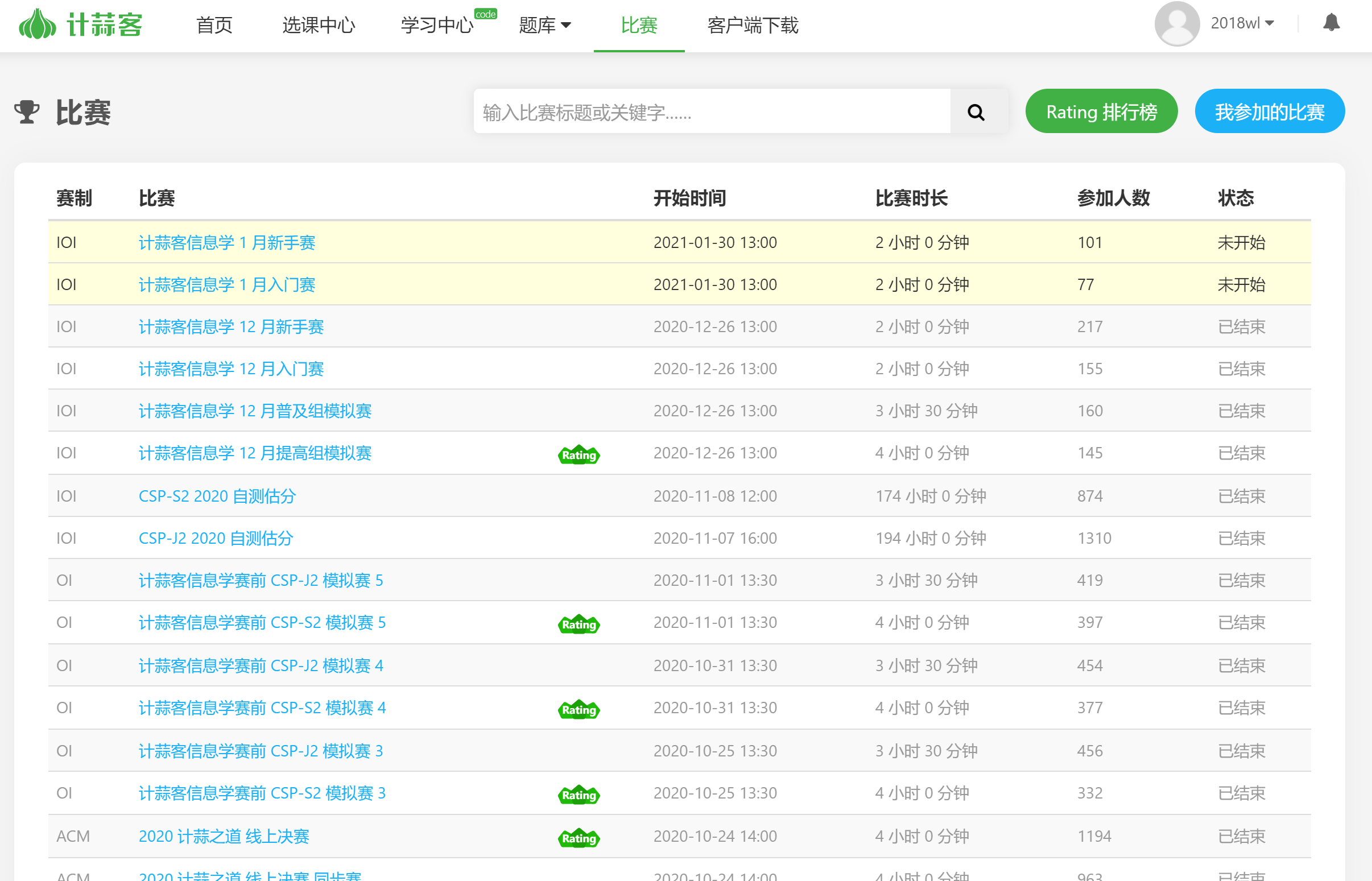Click duration 194 小时 0 分钟
The width and height of the screenshot is (1372, 881).
coord(930,538)
